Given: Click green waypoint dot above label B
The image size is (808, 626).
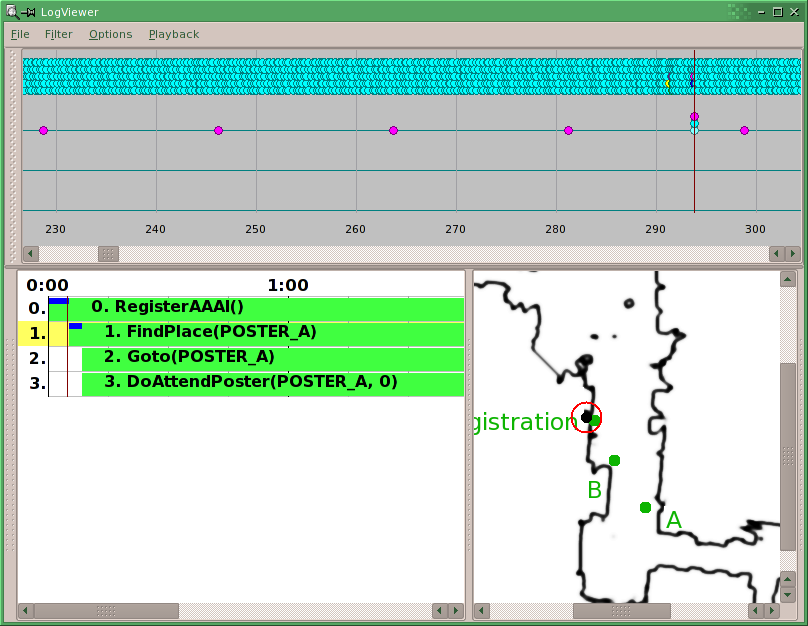Looking at the screenshot, I should [614, 460].
